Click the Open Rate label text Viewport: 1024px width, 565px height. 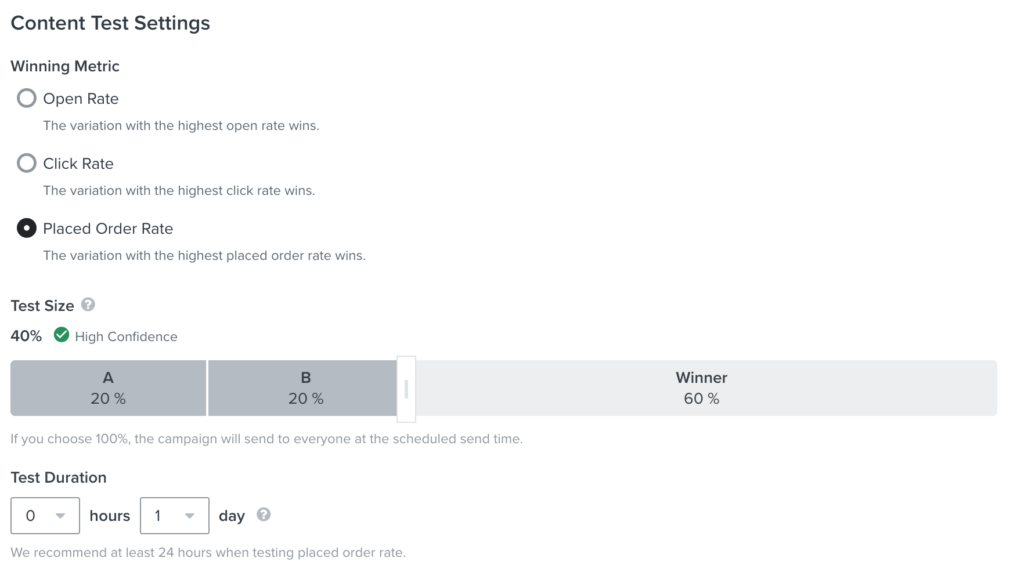[81, 99]
